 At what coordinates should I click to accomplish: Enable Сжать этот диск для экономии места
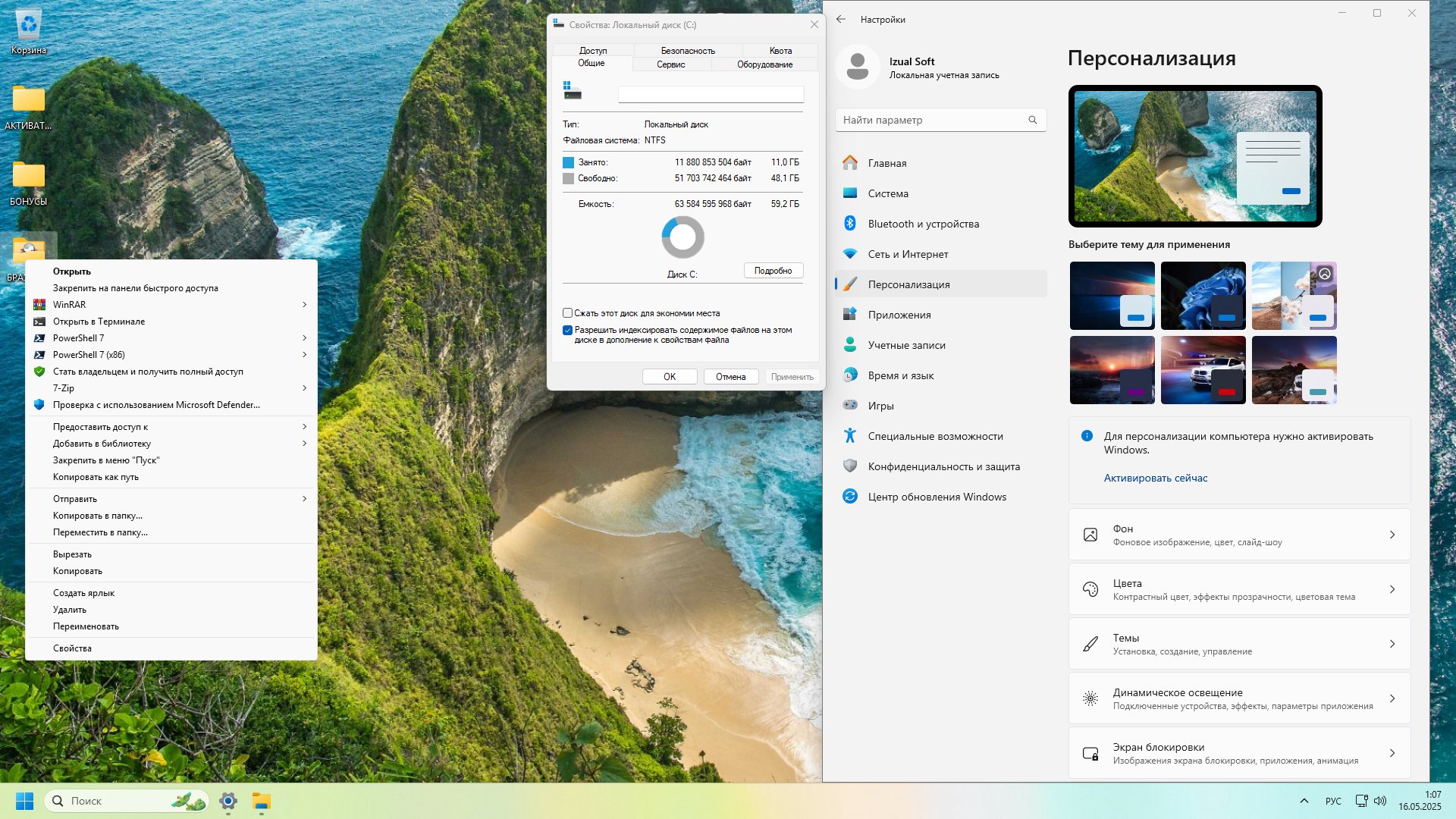(x=567, y=313)
